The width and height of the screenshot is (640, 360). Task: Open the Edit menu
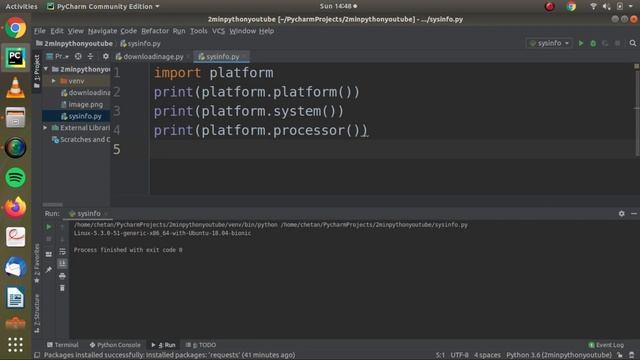coord(57,31)
